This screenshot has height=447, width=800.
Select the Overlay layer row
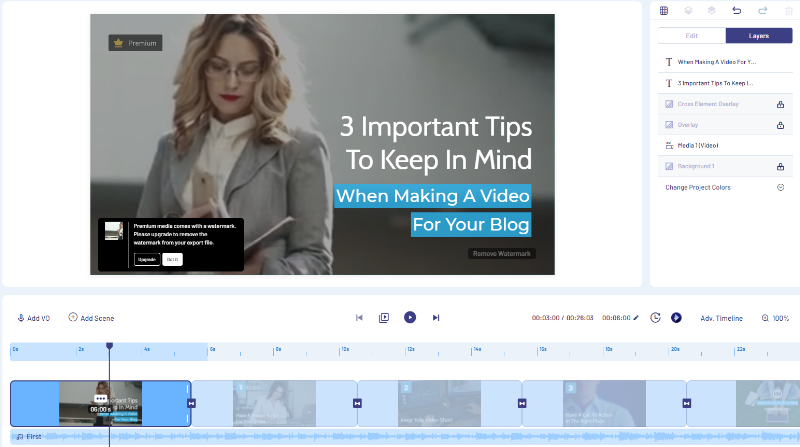click(725, 125)
